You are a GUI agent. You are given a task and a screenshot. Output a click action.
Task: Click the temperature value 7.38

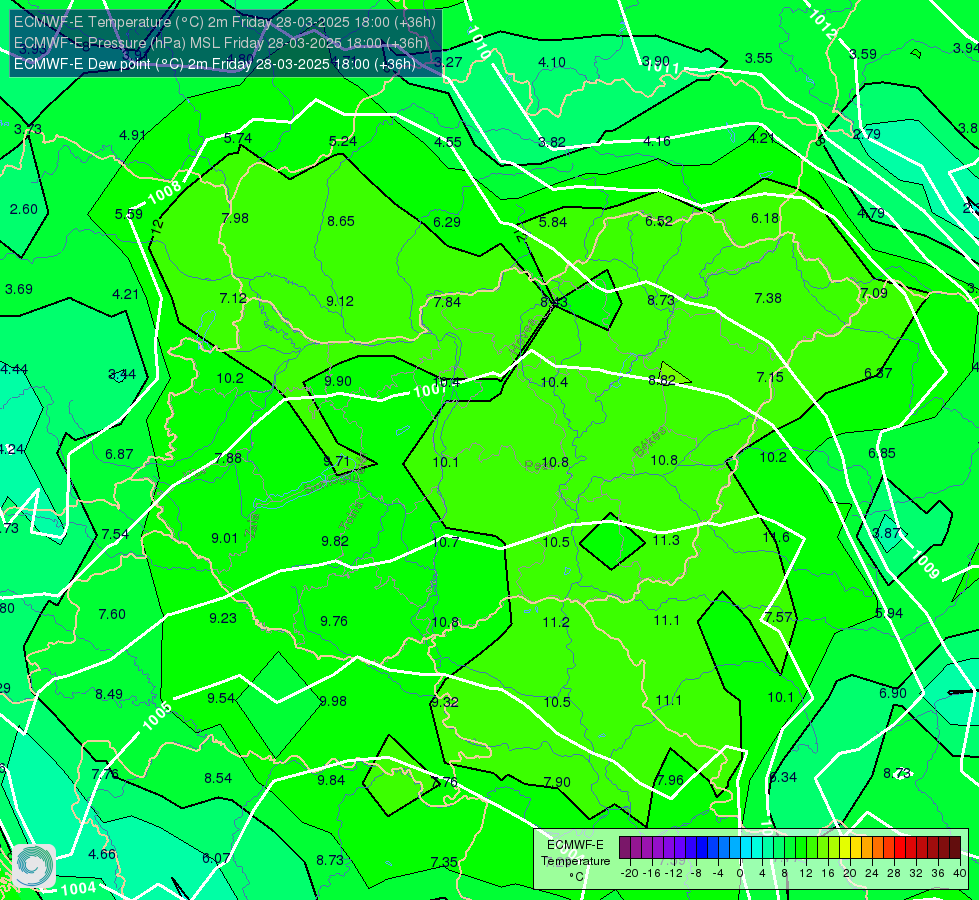pos(768,299)
